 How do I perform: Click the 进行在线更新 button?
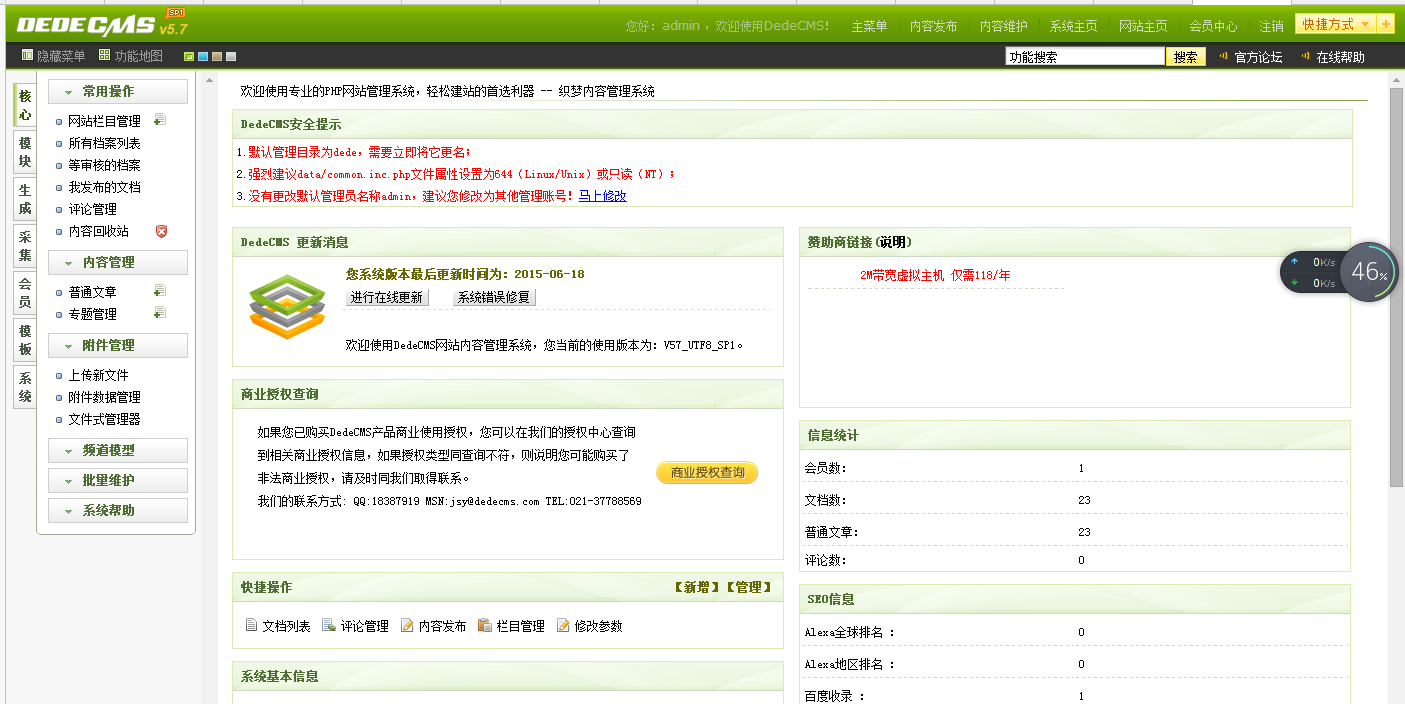pyautogui.click(x=386, y=297)
